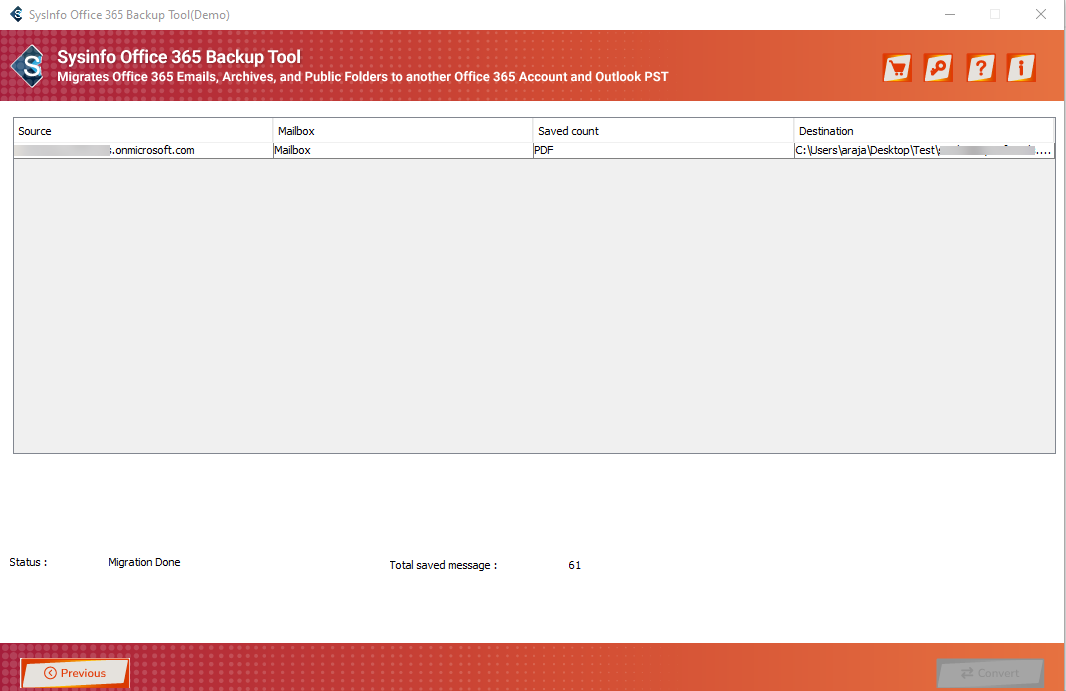Viewport: 1066px width, 691px height.
Task: Select the C:\Users\araja destination path cell
Action: coord(924,150)
